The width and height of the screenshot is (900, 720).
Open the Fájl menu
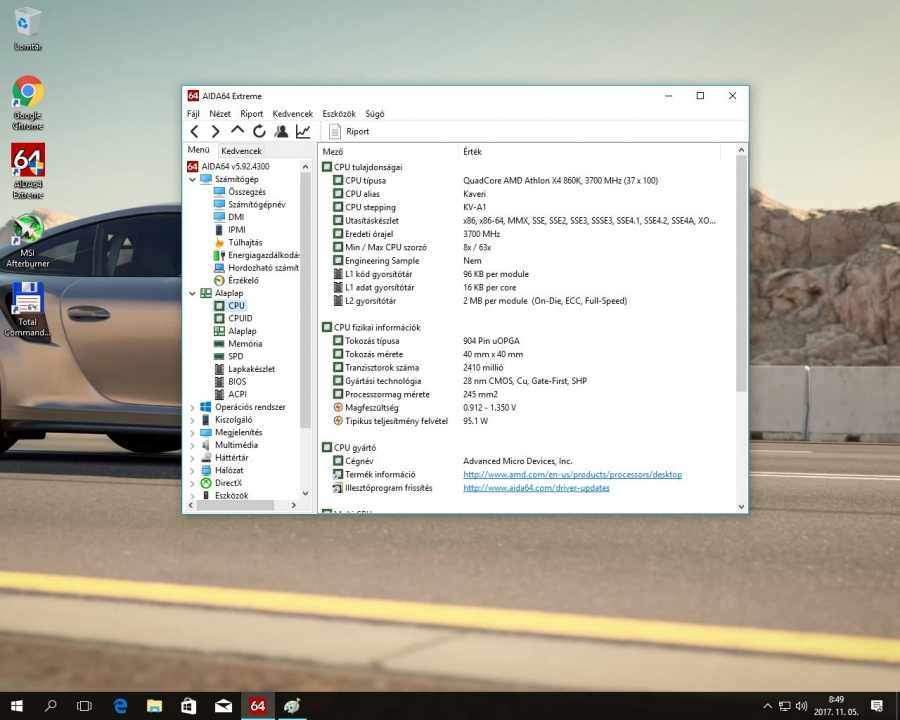(193, 114)
